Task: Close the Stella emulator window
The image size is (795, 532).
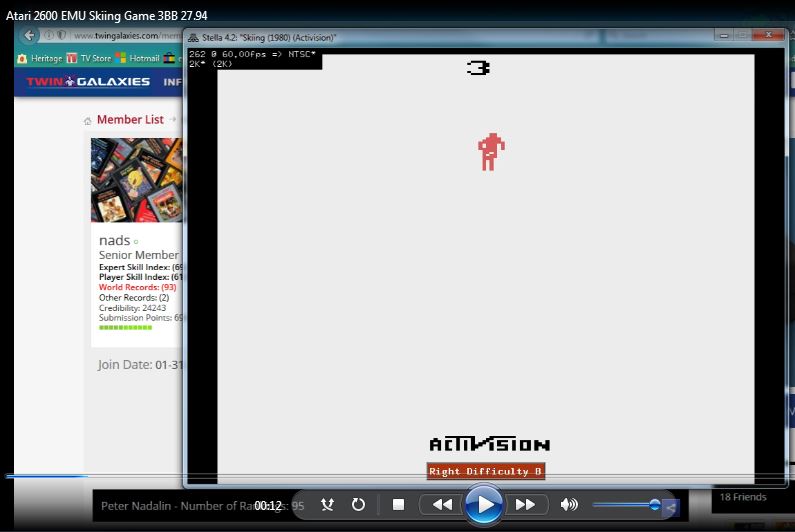Action: [x=768, y=35]
